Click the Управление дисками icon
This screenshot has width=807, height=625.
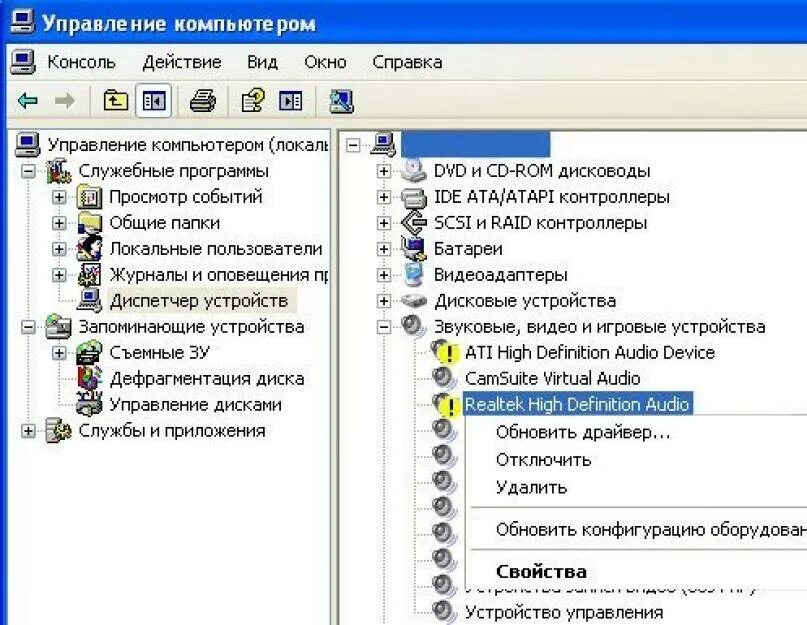click(x=89, y=404)
